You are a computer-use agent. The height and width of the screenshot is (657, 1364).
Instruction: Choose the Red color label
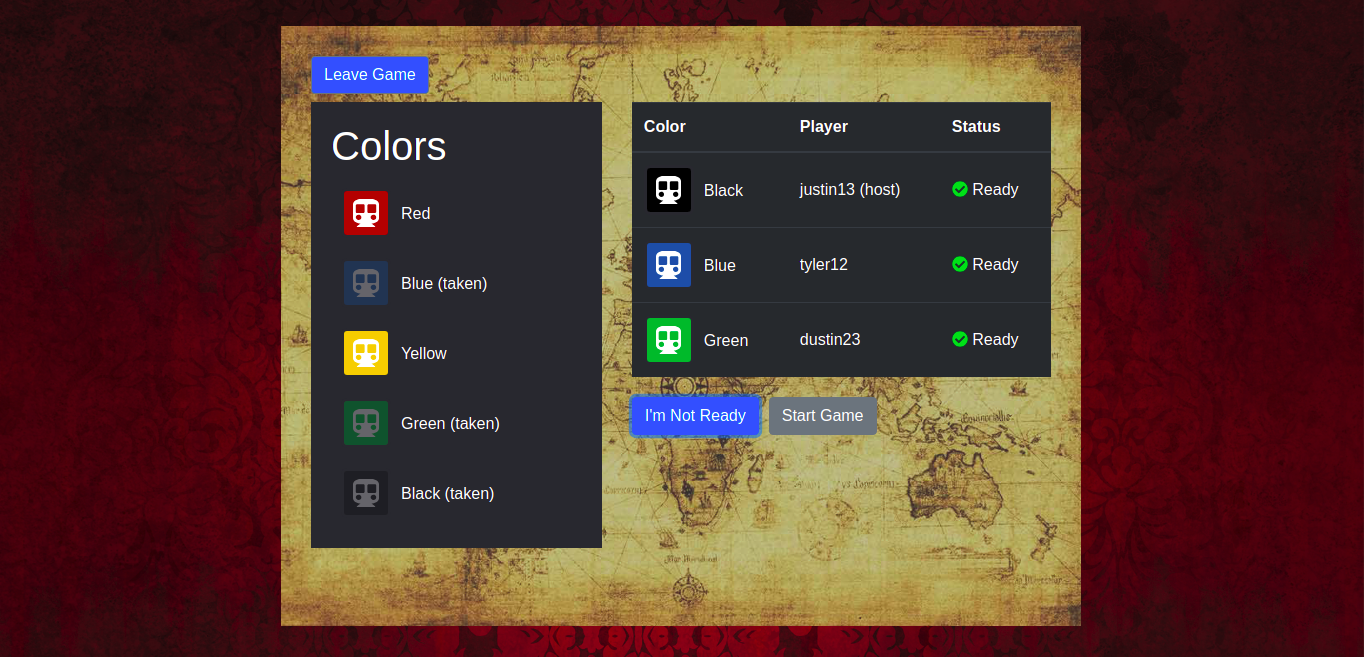(415, 213)
